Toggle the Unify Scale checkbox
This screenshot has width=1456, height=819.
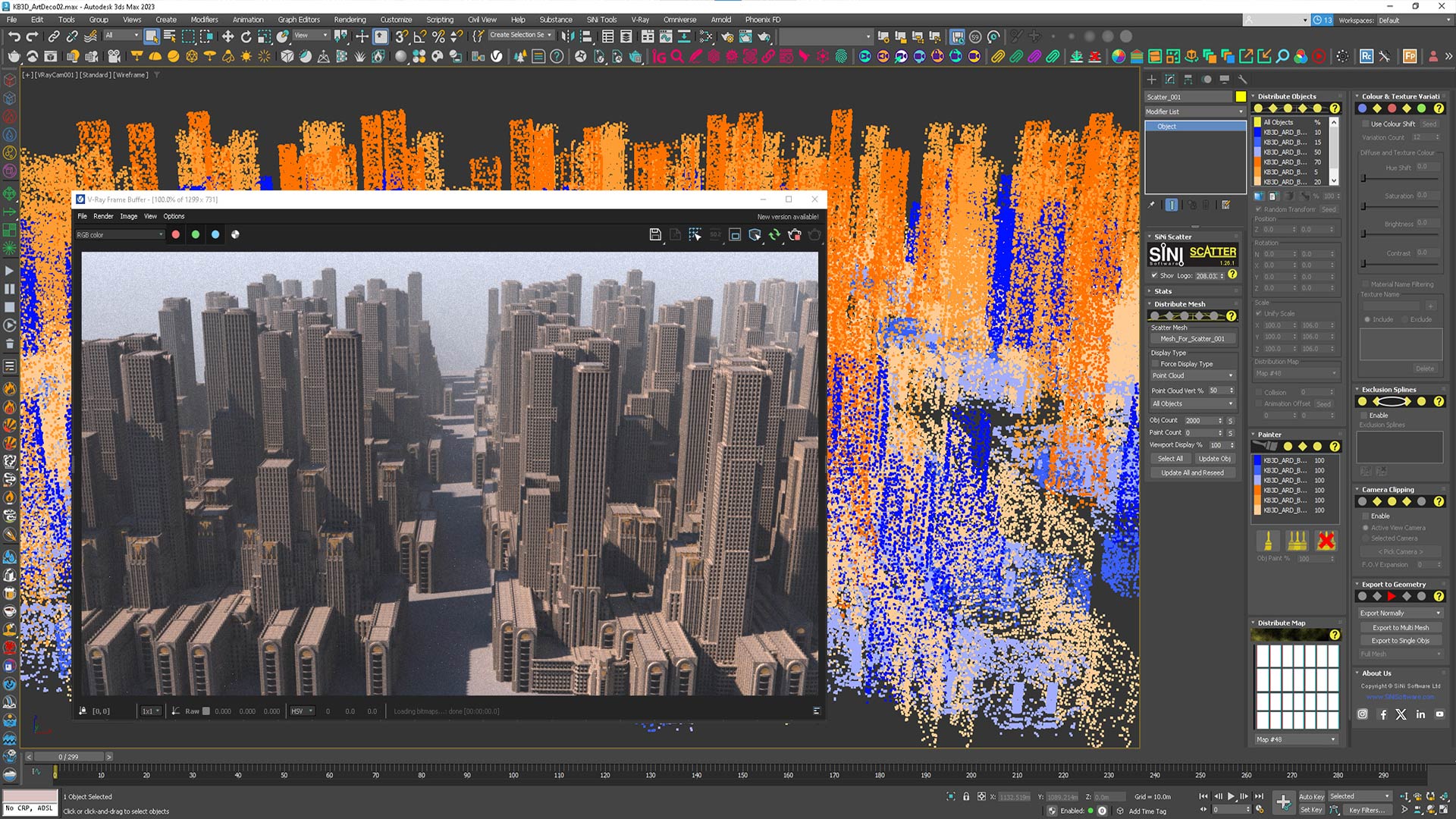(1259, 313)
